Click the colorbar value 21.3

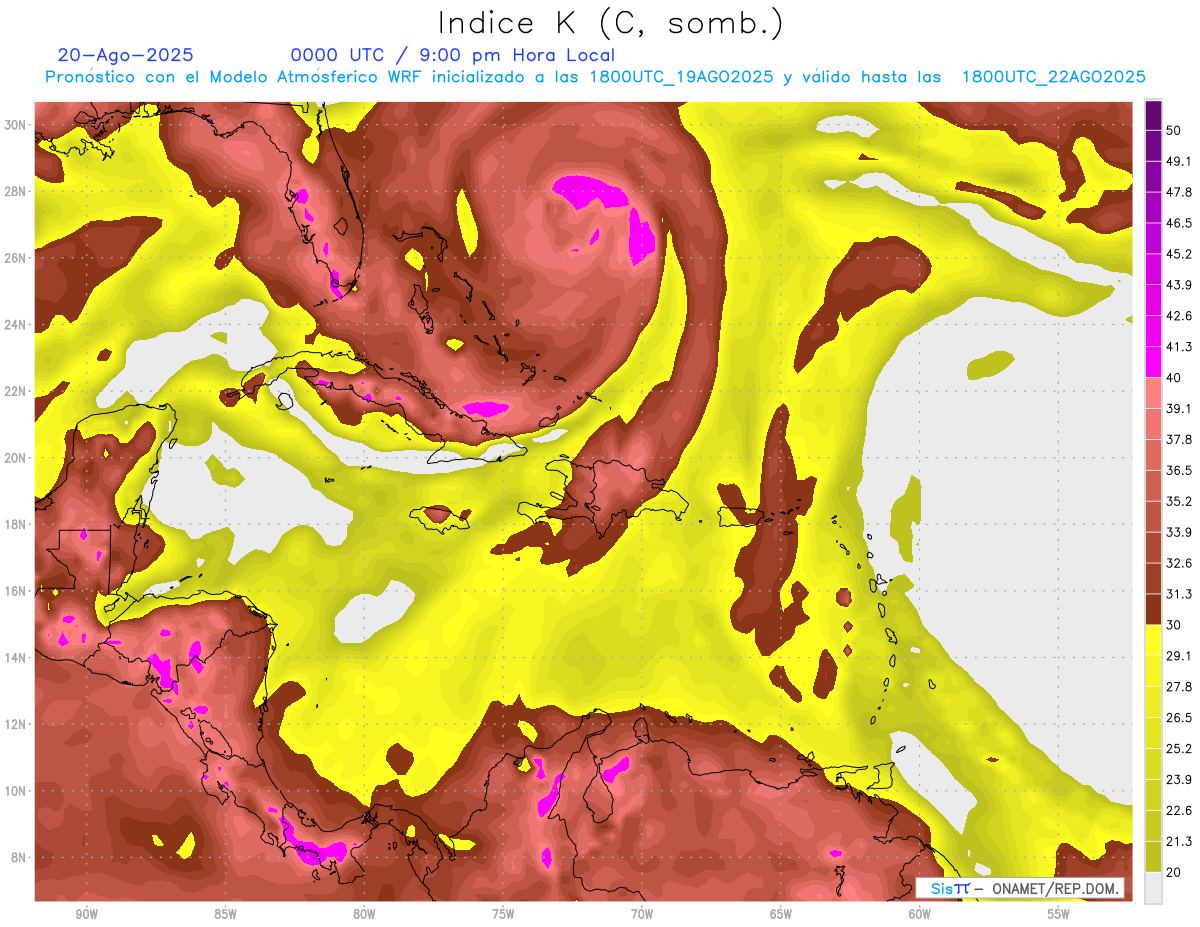(x=1178, y=842)
